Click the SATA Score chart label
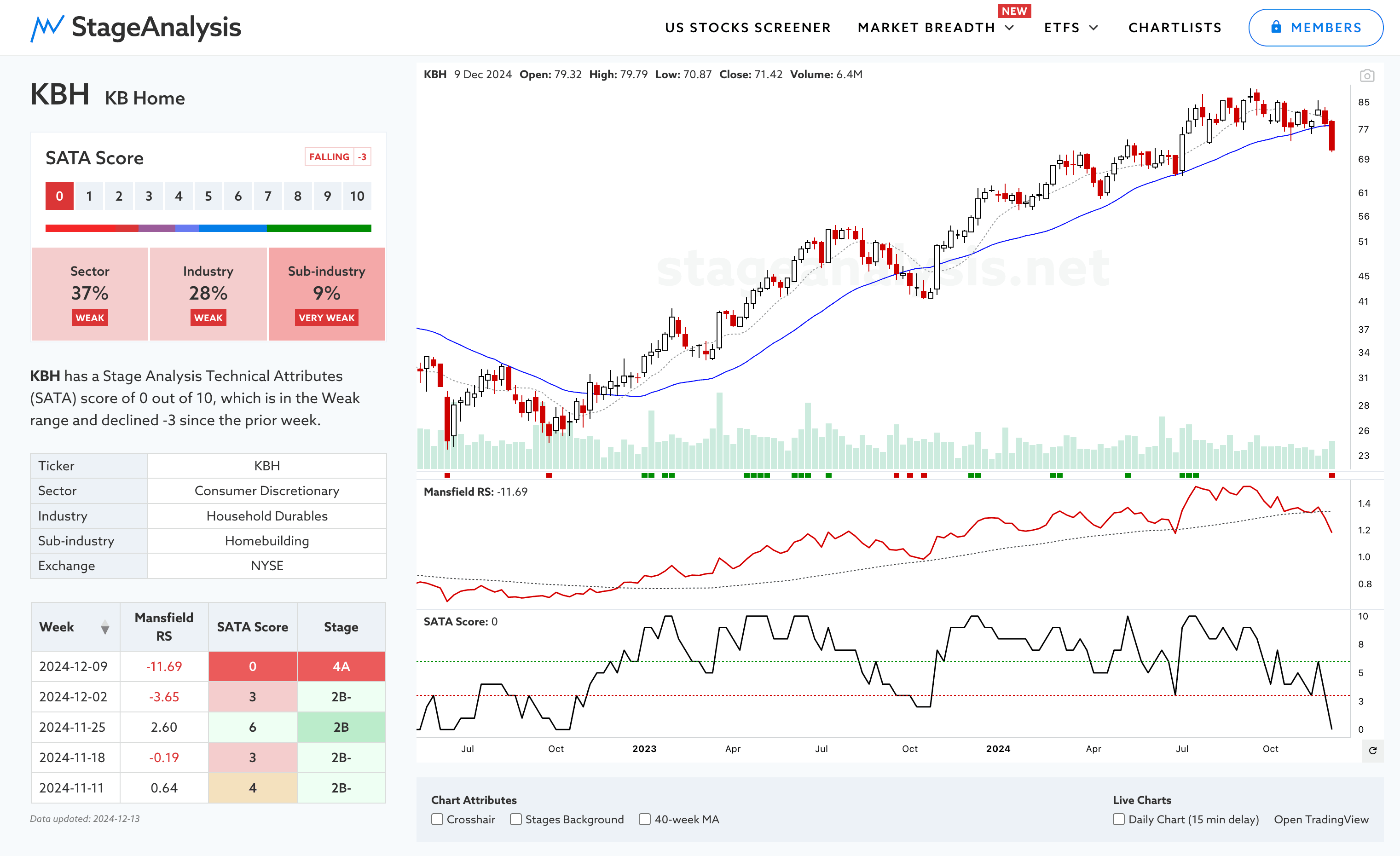1400x856 pixels. 460,621
